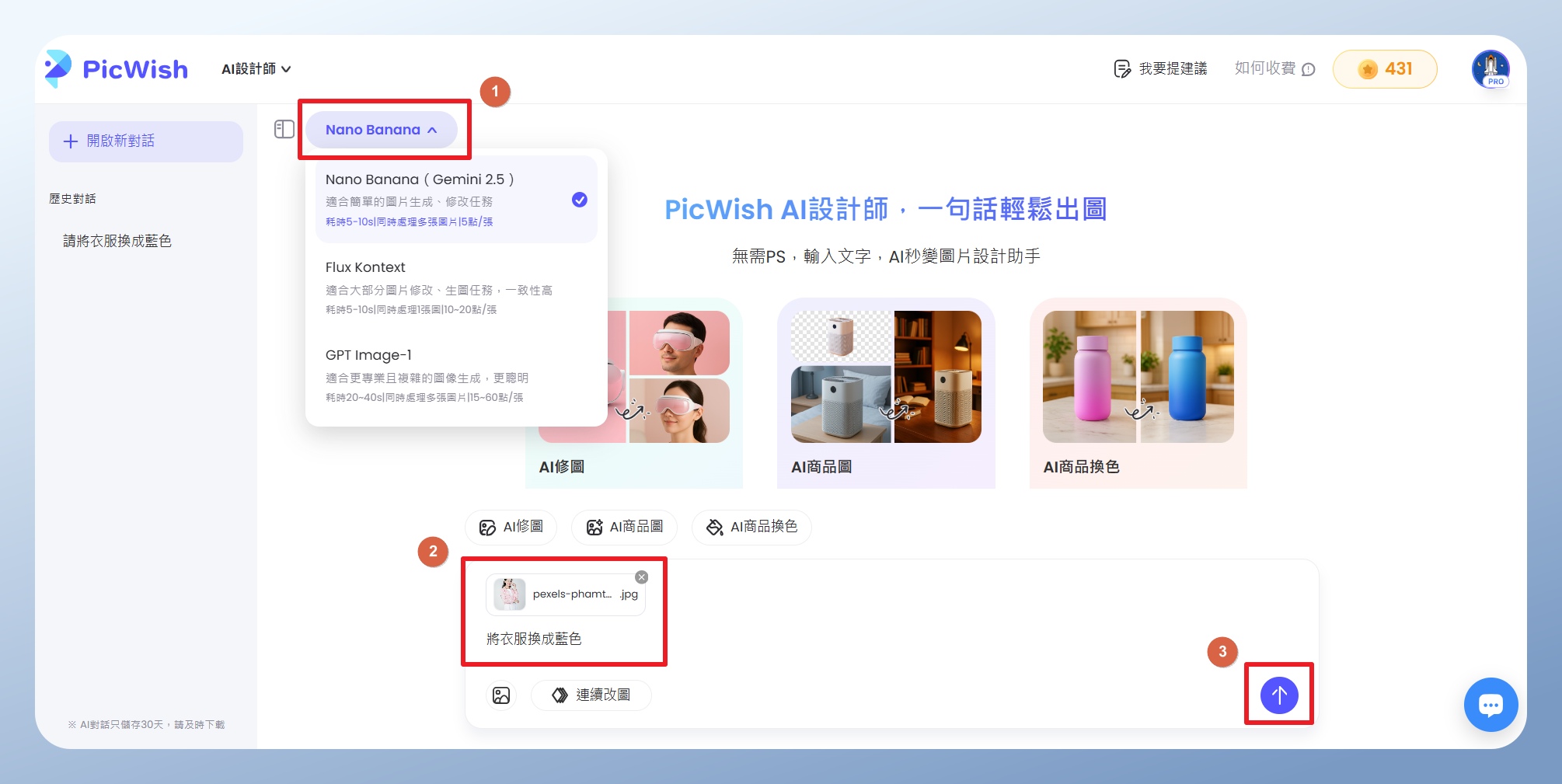Image resolution: width=1562 pixels, height=784 pixels.
Task: Start a new chat with 開啟新對話
Action: (146, 141)
